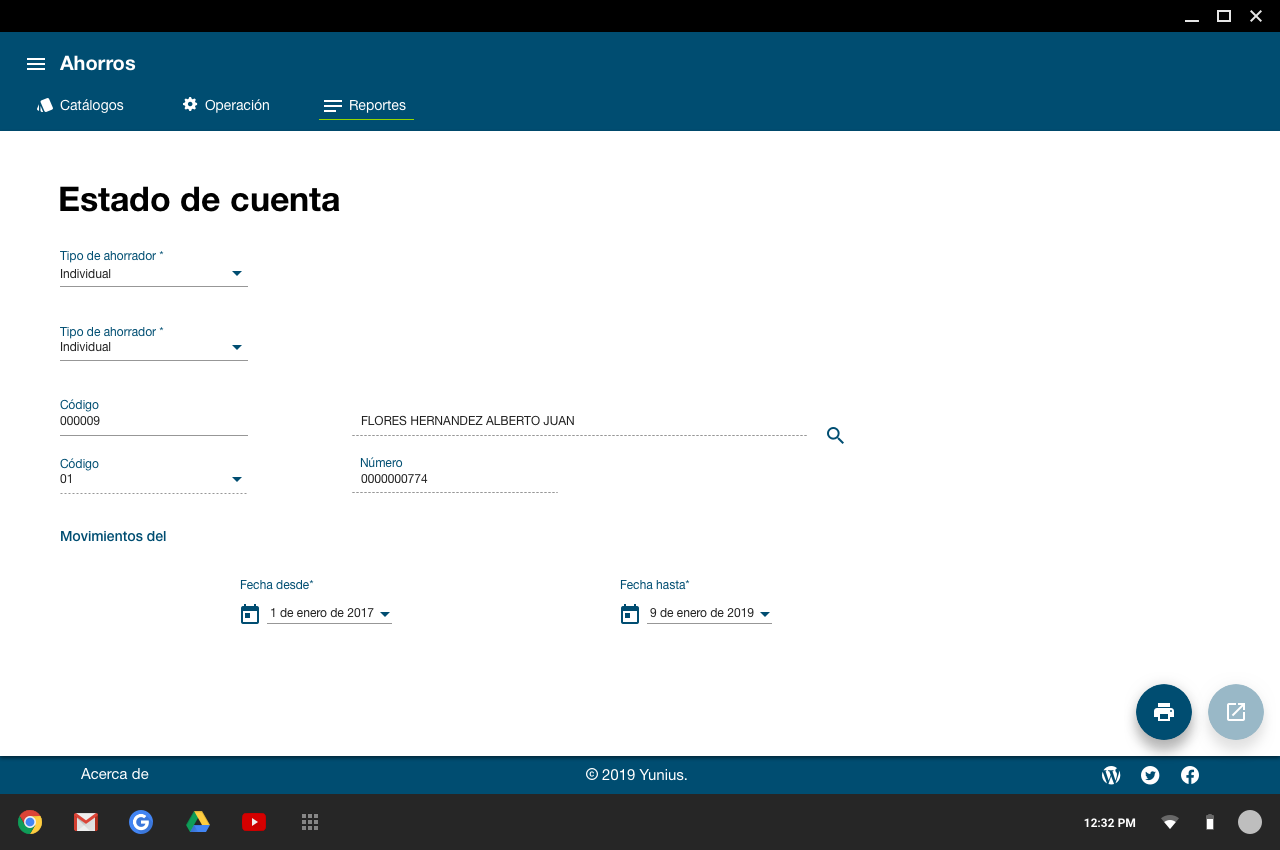Open Google Drive from the shelf

pos(198,822)
